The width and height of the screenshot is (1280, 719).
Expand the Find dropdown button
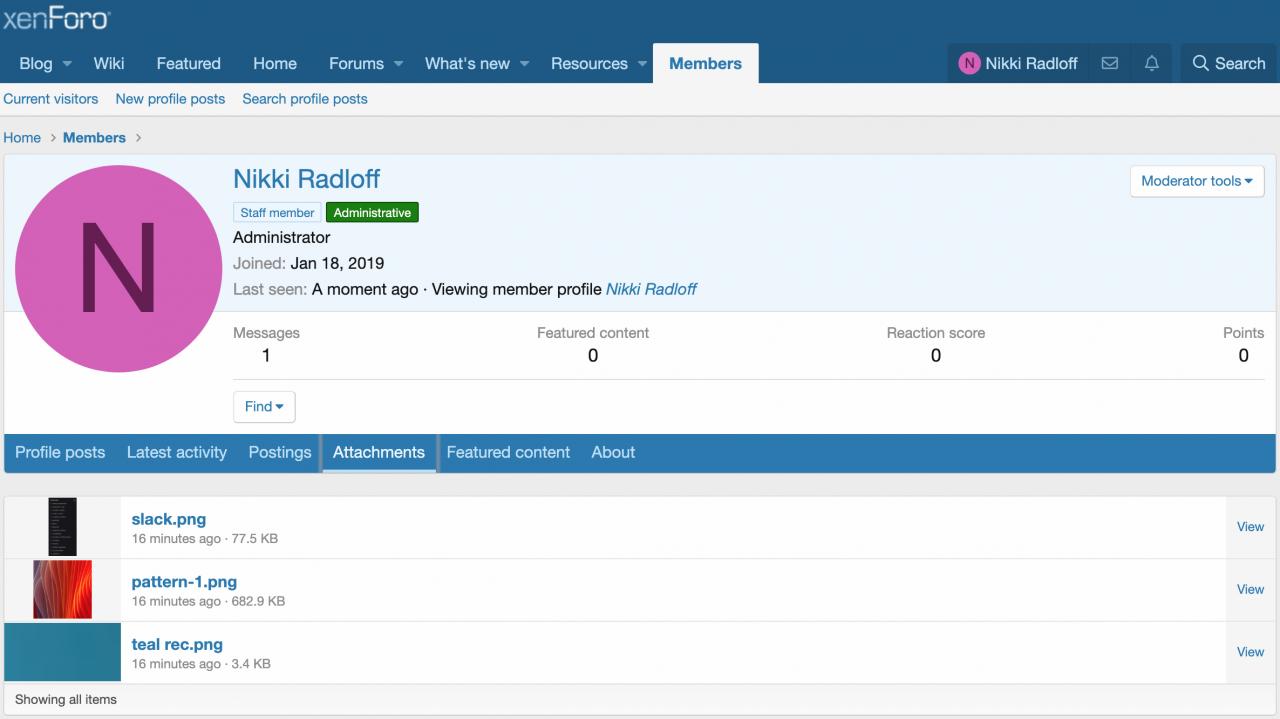(x=264, y=407)
